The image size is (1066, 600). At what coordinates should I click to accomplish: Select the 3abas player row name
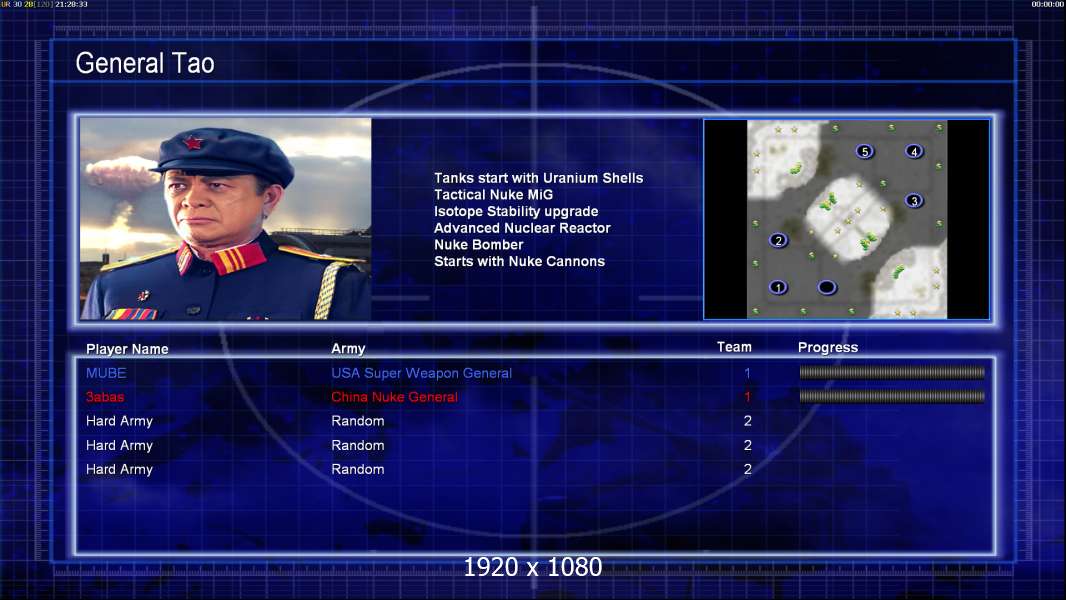click(x=105, y=397)
